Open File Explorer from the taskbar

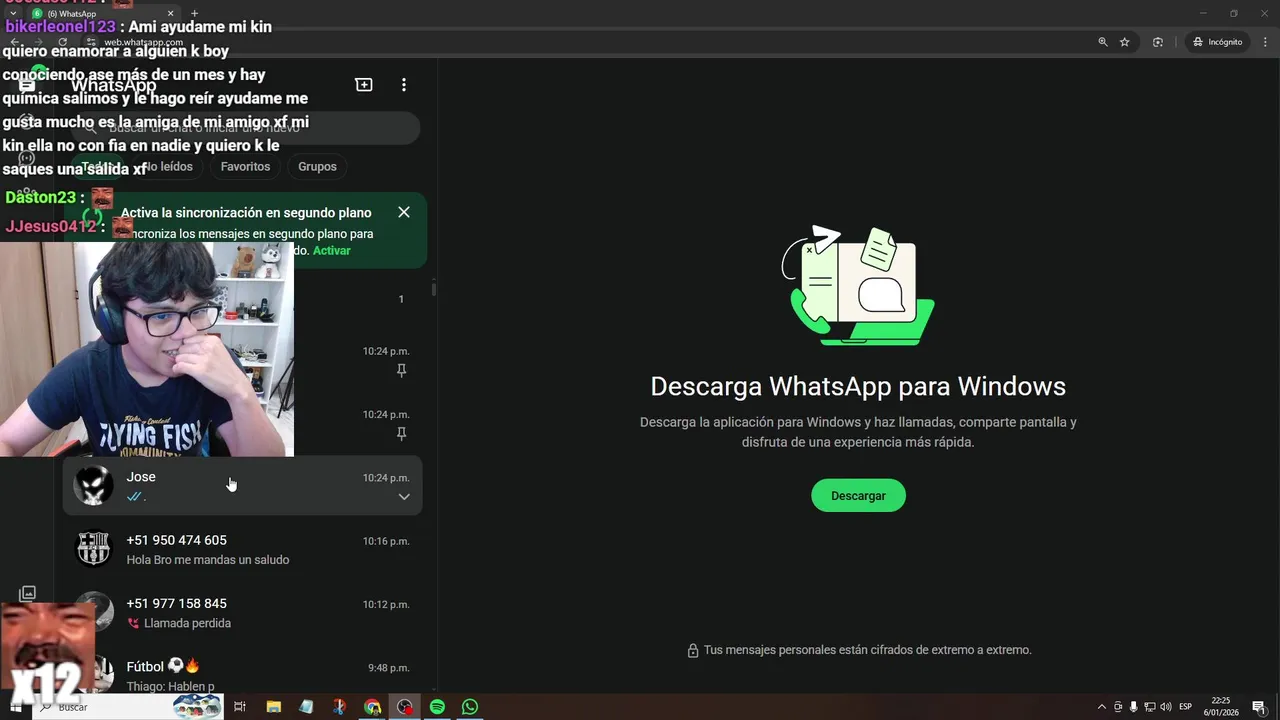pos(273,707)
